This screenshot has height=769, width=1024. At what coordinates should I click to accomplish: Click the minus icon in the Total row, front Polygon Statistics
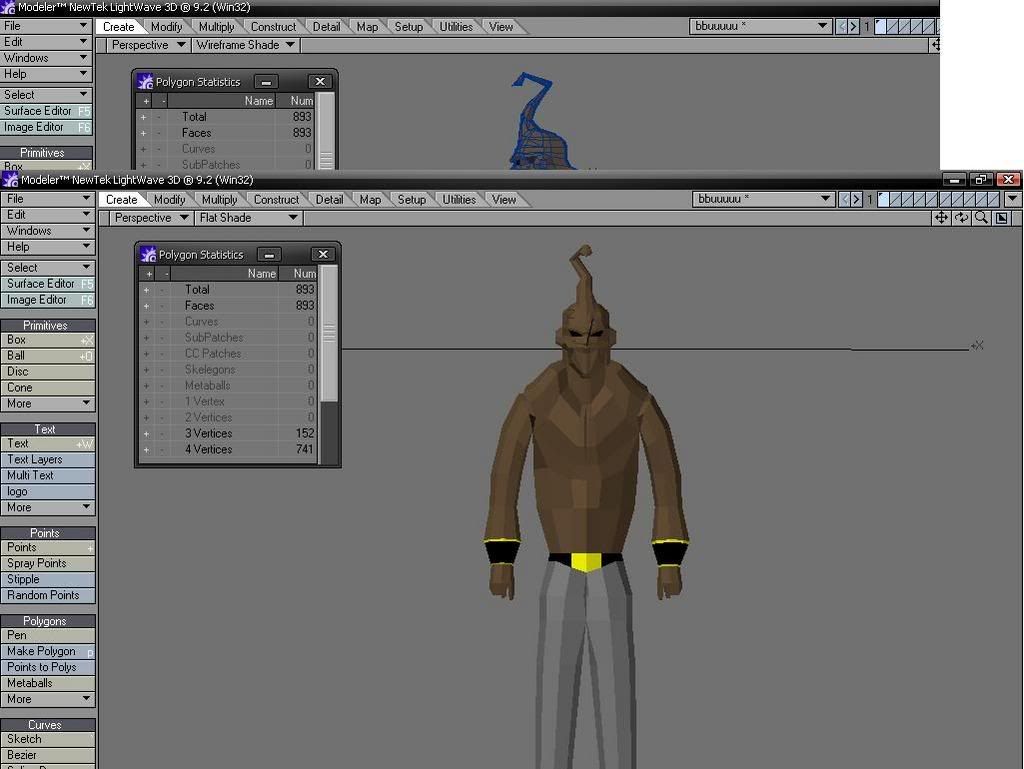pyautogui.click(x=163, y=290)
